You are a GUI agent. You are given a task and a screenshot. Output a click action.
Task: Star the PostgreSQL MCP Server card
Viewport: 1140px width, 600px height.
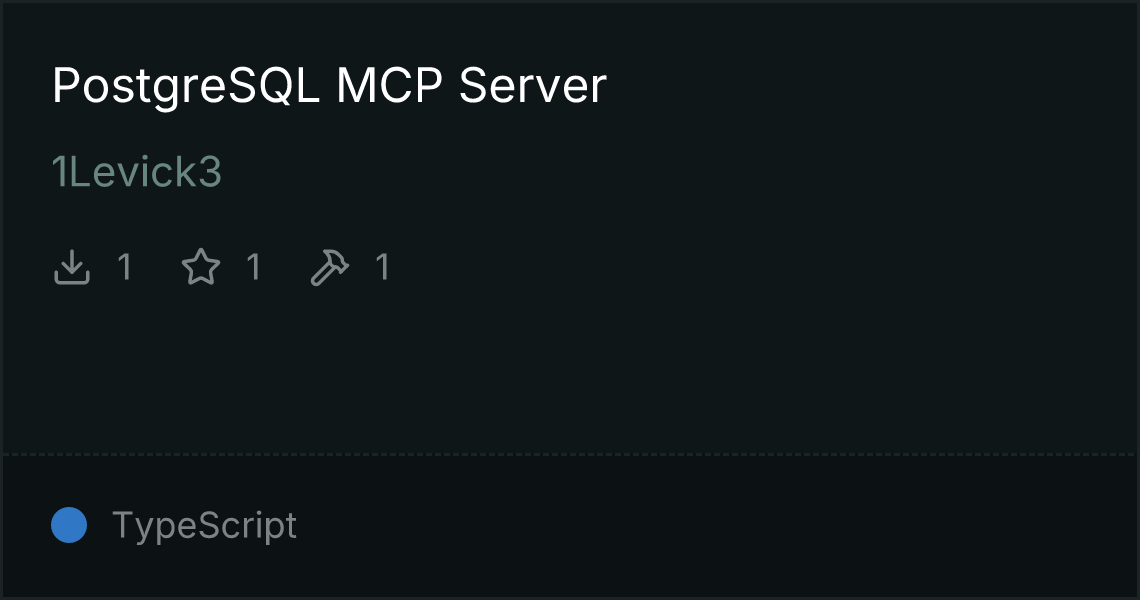pos(201,267)
